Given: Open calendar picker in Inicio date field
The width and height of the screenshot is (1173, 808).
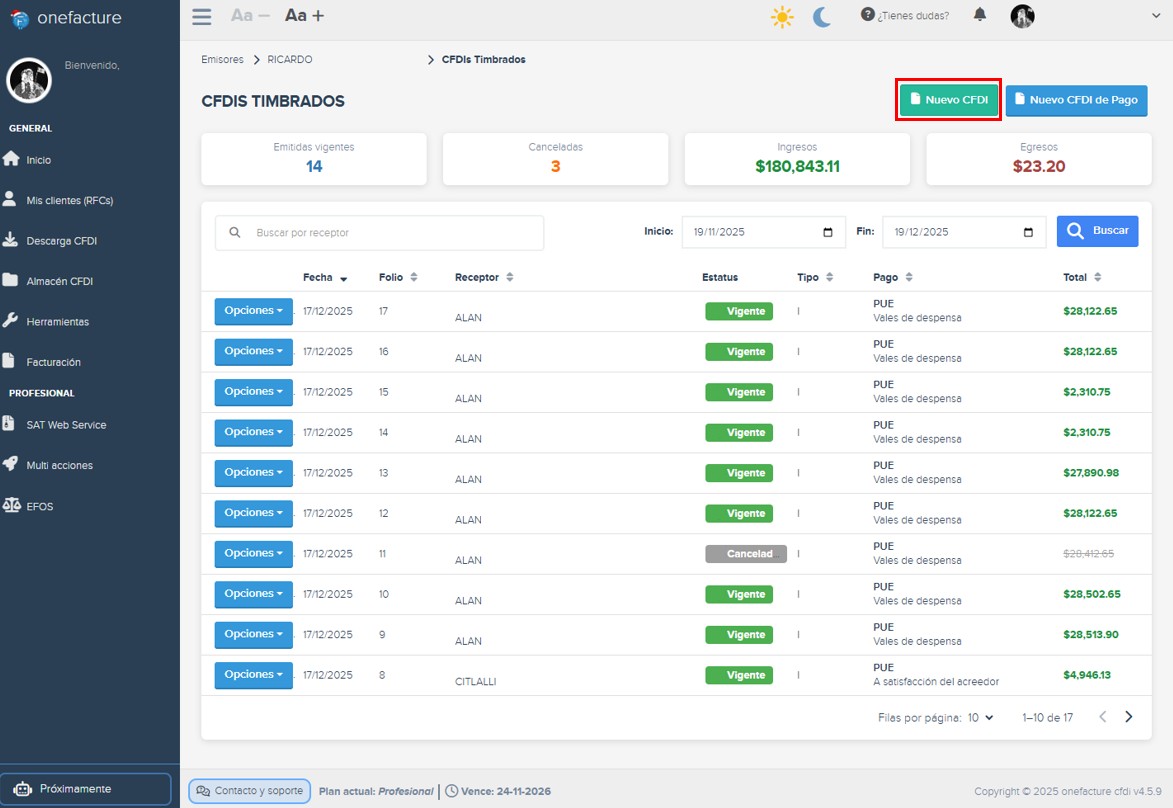Looking at the screenshot, I should coord(828,232).
